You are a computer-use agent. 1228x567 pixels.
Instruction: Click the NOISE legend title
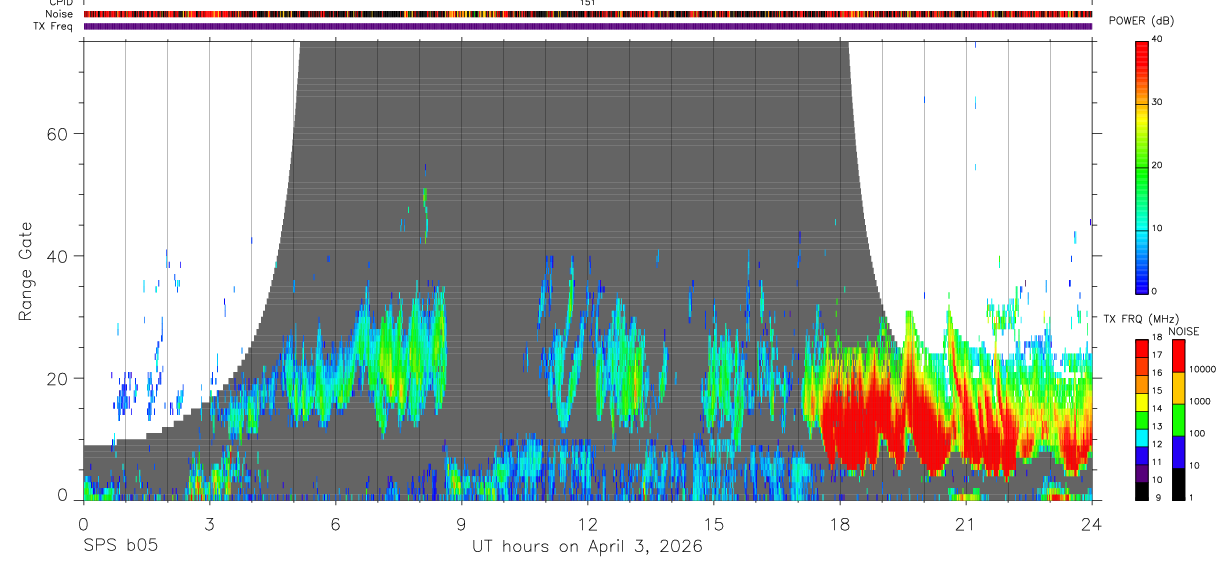click(x=1184, y=331)
